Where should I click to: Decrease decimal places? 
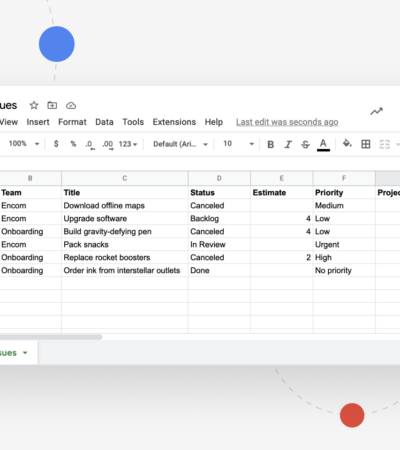(89, 144)
